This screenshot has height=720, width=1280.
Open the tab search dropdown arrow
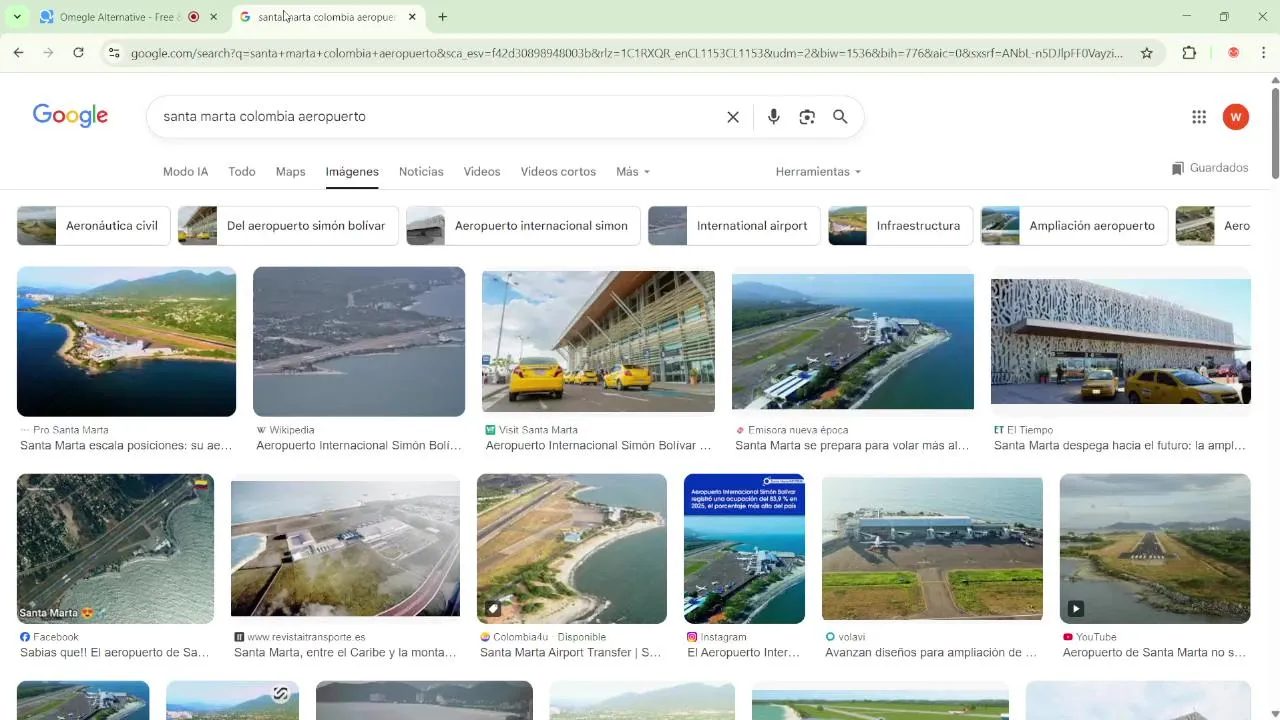tap(17, 17)
